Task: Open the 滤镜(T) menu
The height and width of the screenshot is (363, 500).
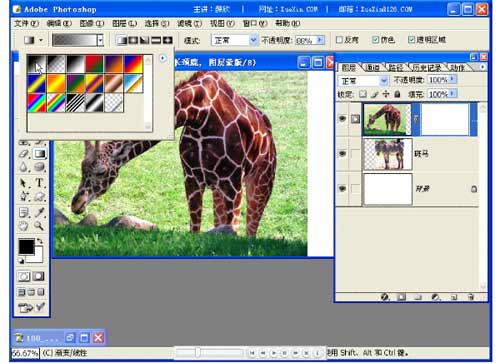Action: [x=189, y=24]
